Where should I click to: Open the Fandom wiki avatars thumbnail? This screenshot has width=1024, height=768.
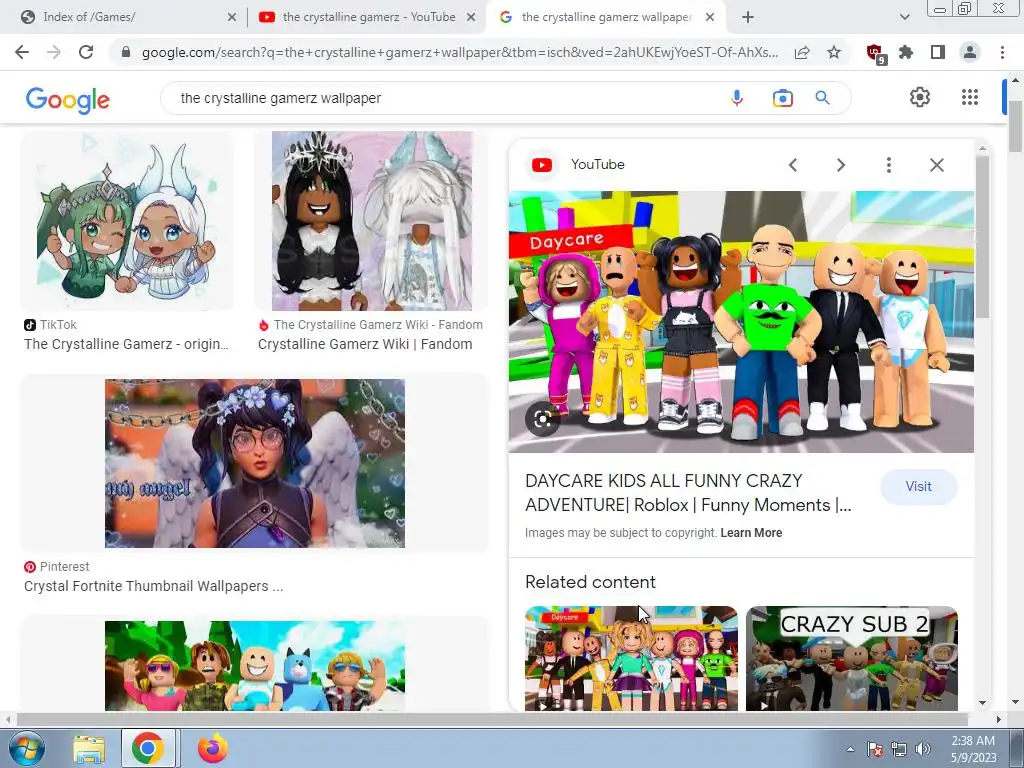coord(371,221)
